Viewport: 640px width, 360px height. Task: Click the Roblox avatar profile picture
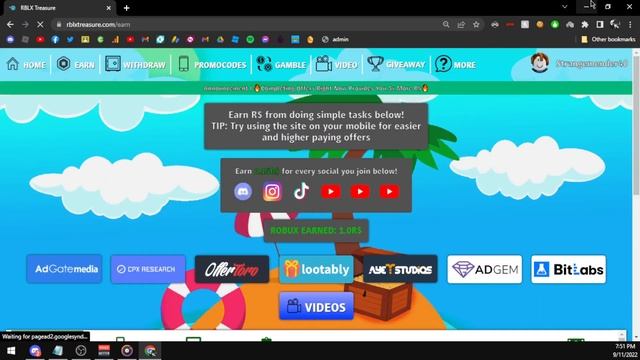(540, 63)
